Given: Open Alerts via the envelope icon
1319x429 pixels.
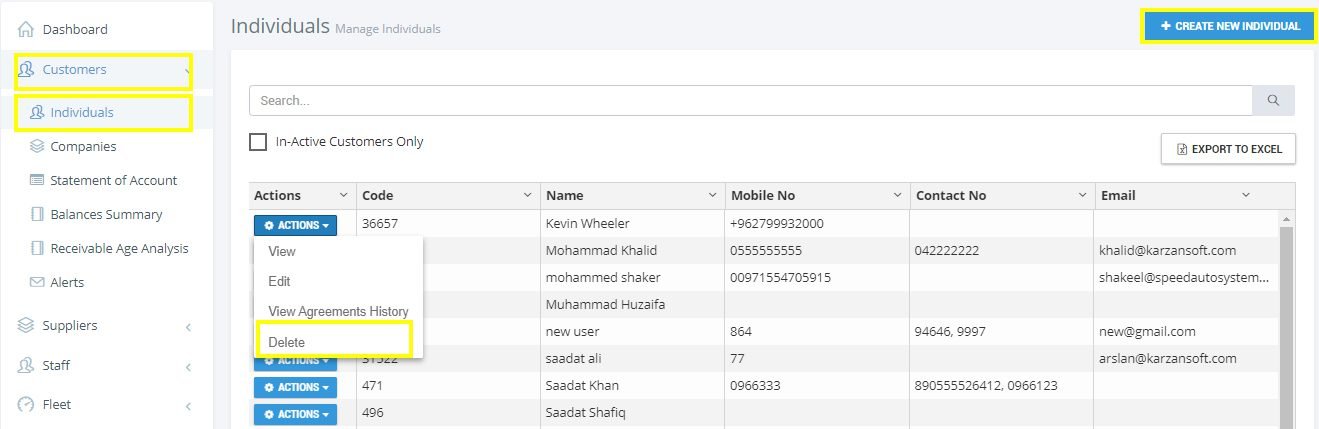Looking at the screenshot, I should point(37,282).
